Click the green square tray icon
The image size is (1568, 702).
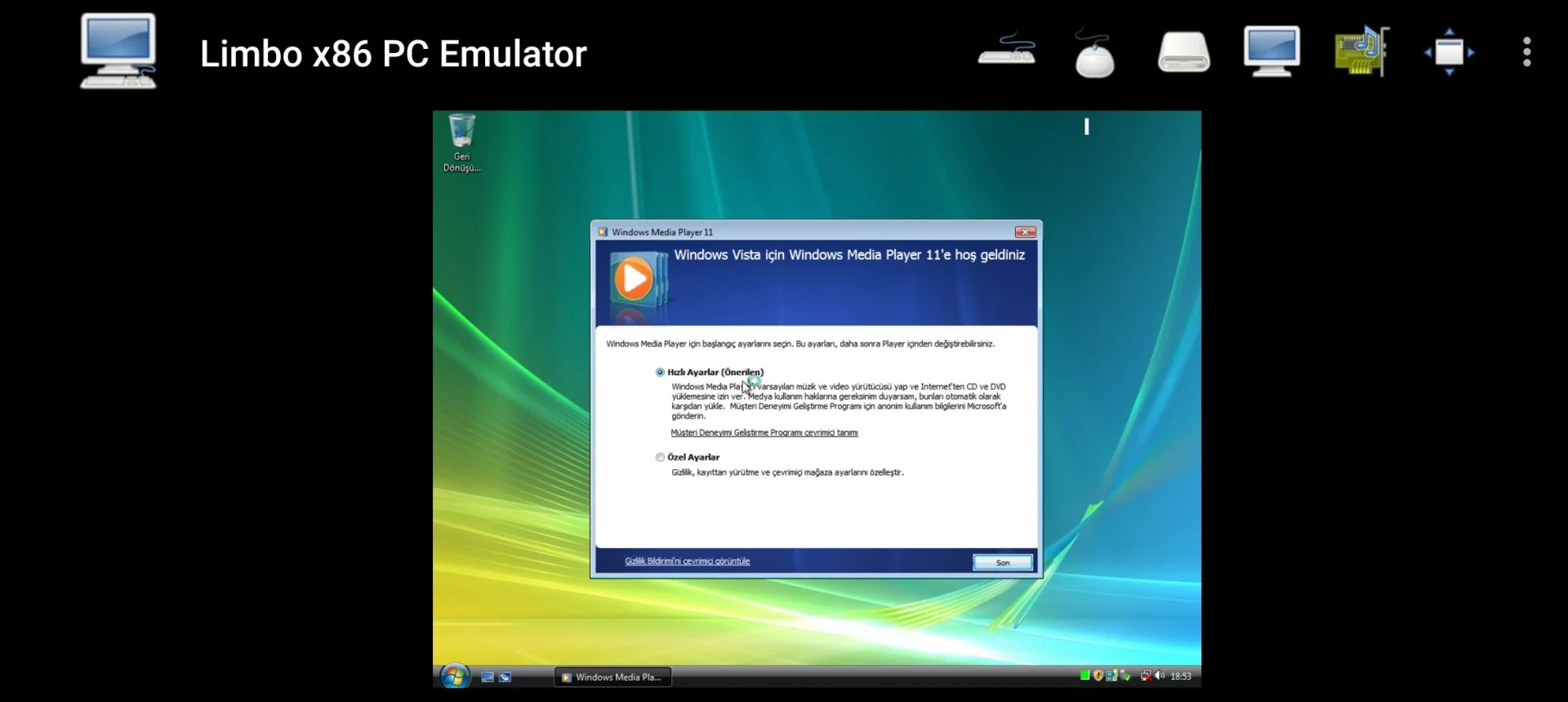click(1085, 675)
